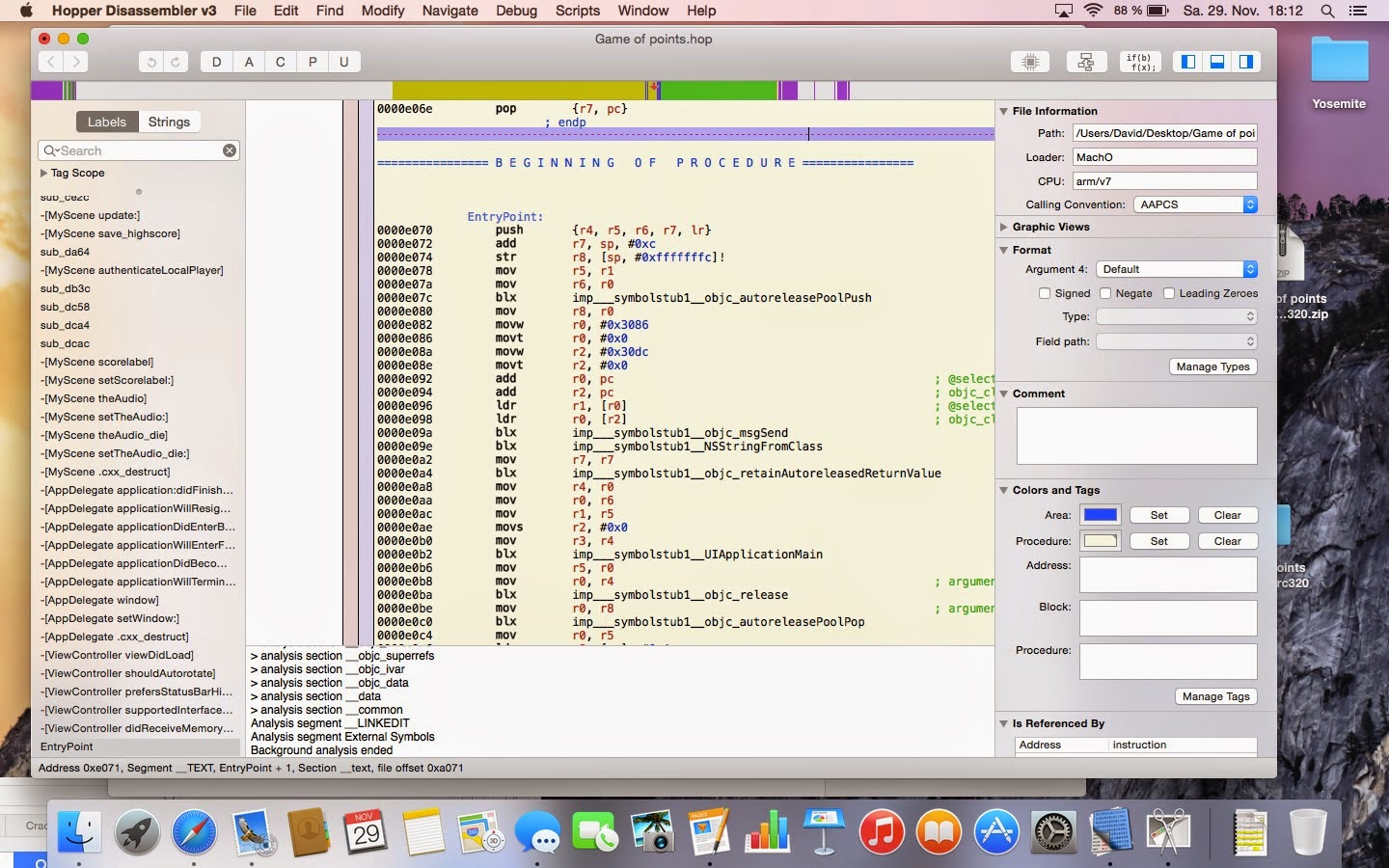Click the yellow segment of navigation bar

[519, 90]
